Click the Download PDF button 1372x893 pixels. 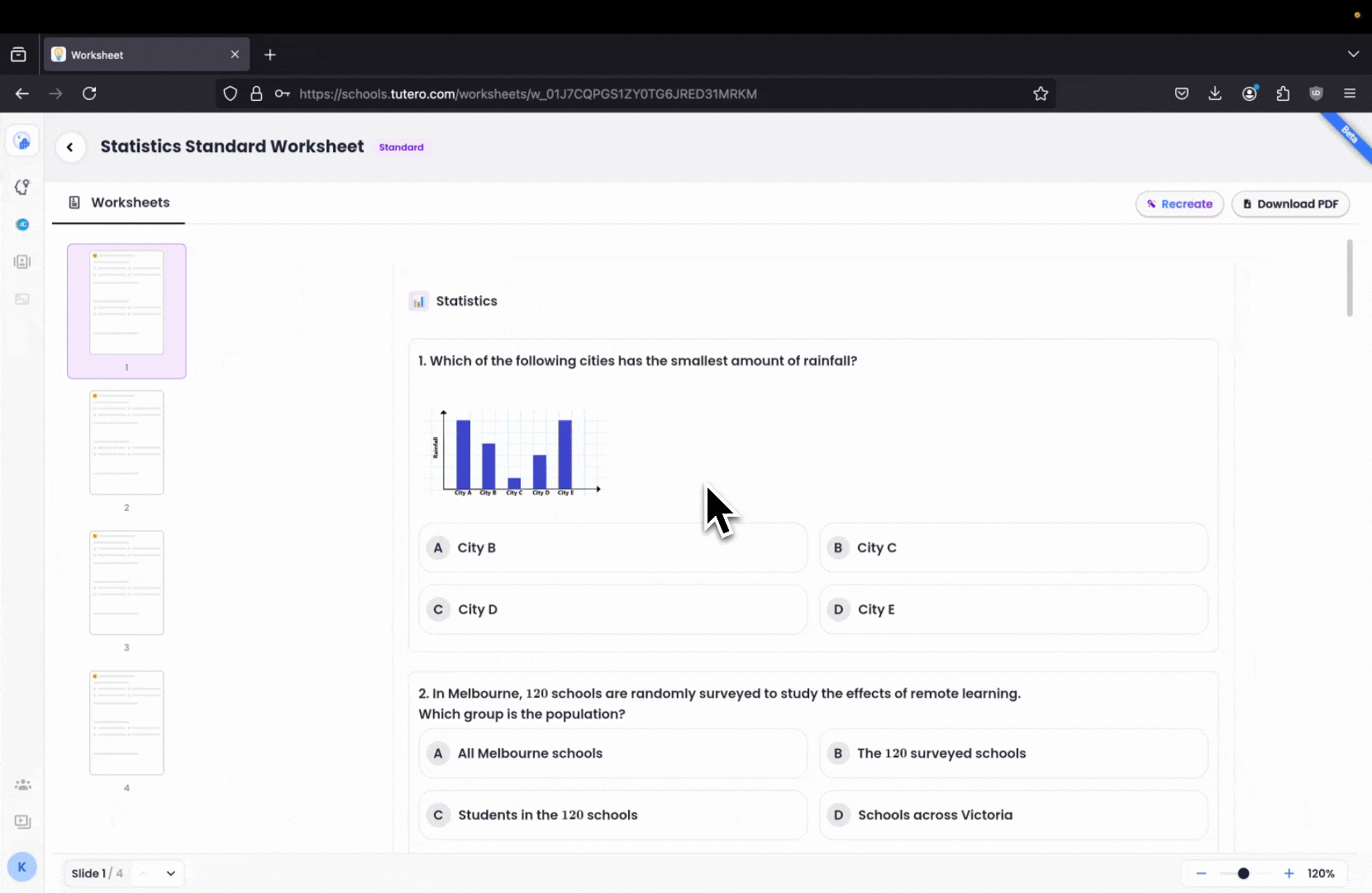[x=1290, y=204]
